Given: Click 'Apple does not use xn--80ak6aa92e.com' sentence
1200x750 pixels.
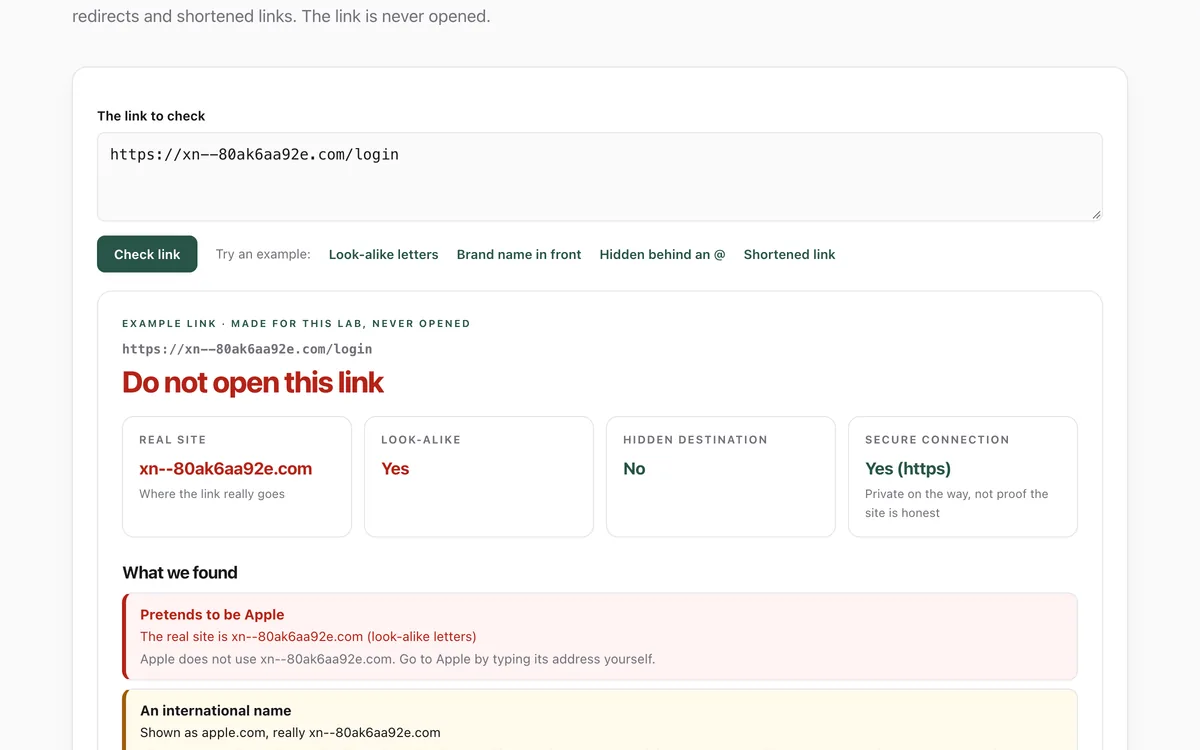Looking at the screenshot, I should [398, 659].
